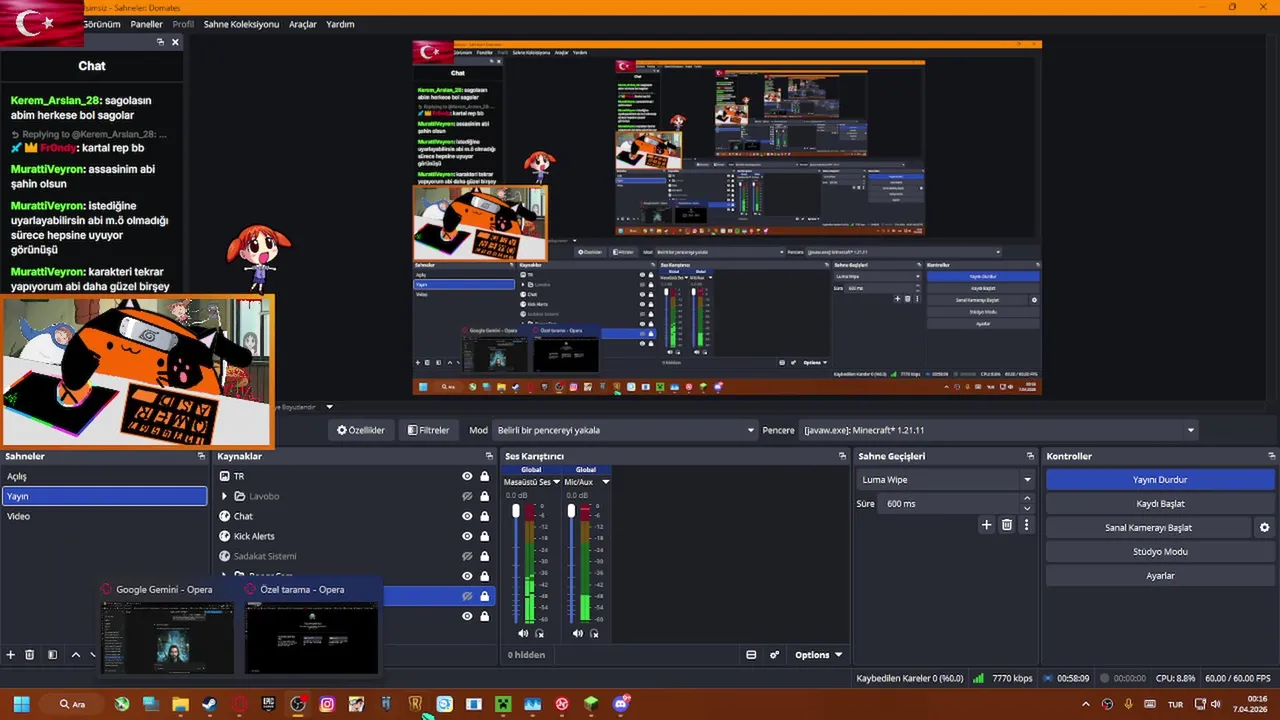This screenshot has height=720, width=1280.
Task: Add a new scene in Sahneler panel
Action: (x=10, y=655)
